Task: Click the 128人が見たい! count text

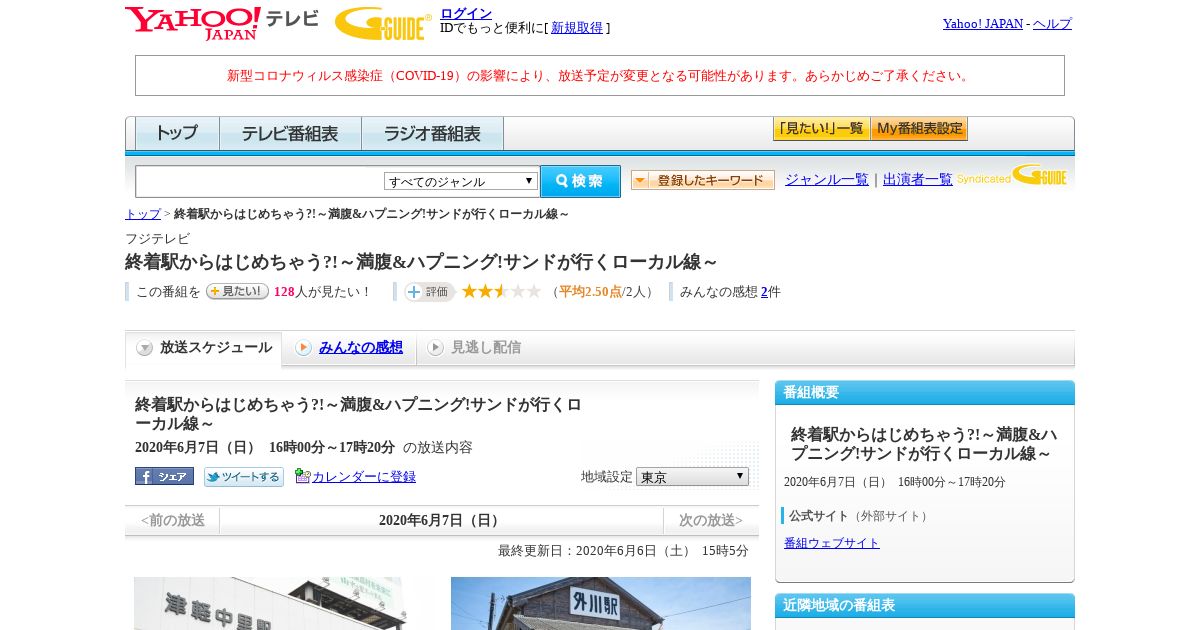Action: click(322, 292)
